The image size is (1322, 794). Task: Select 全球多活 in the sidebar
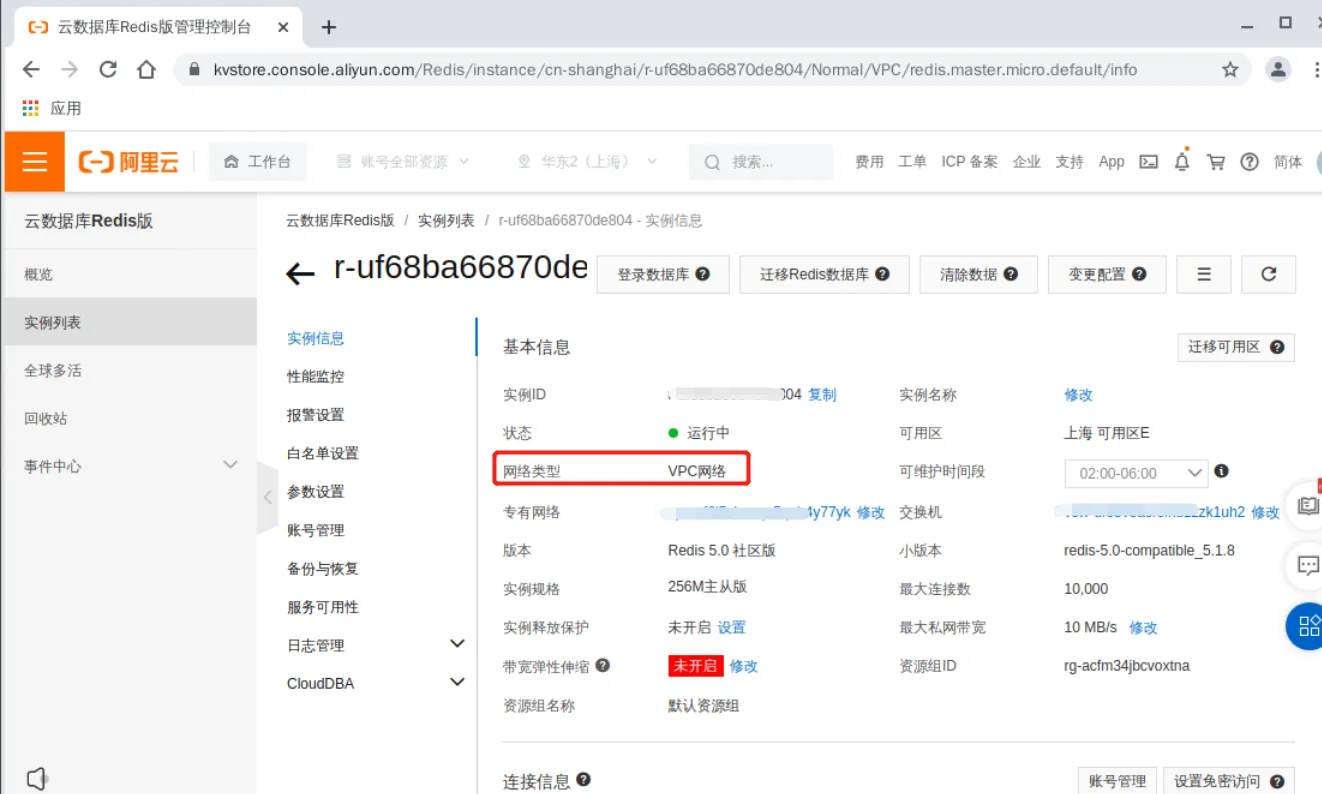[130, 370]
